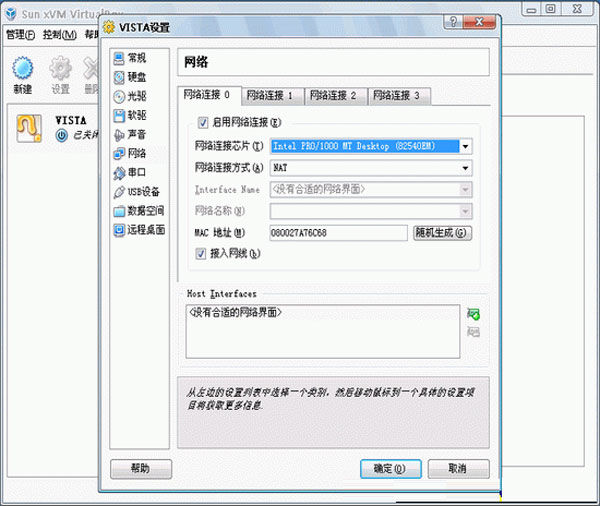Minimize the Sun xVM VirtualBox window
The width and height of the screenshot is (600, 506).
pos(532,9)
